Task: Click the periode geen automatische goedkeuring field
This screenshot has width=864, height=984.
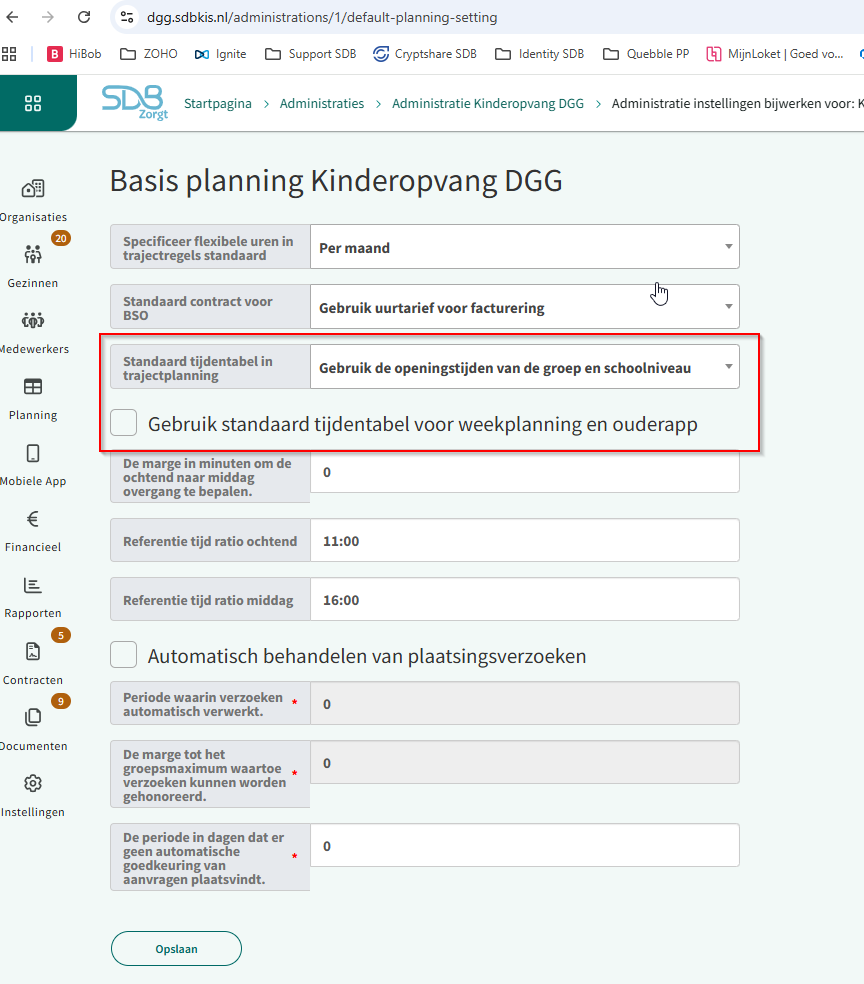Action: tap(525, 845)
